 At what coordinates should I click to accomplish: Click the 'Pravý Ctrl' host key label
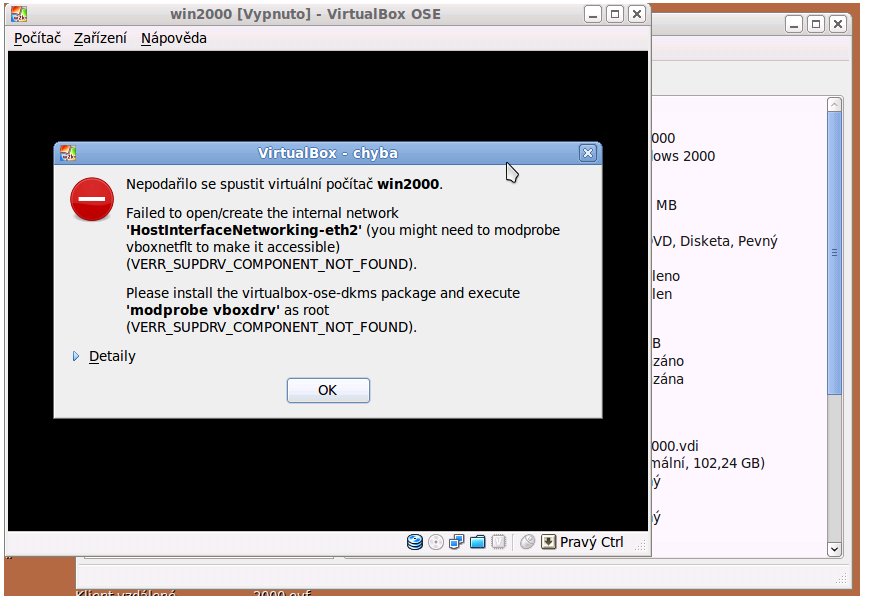click(592, 542)
